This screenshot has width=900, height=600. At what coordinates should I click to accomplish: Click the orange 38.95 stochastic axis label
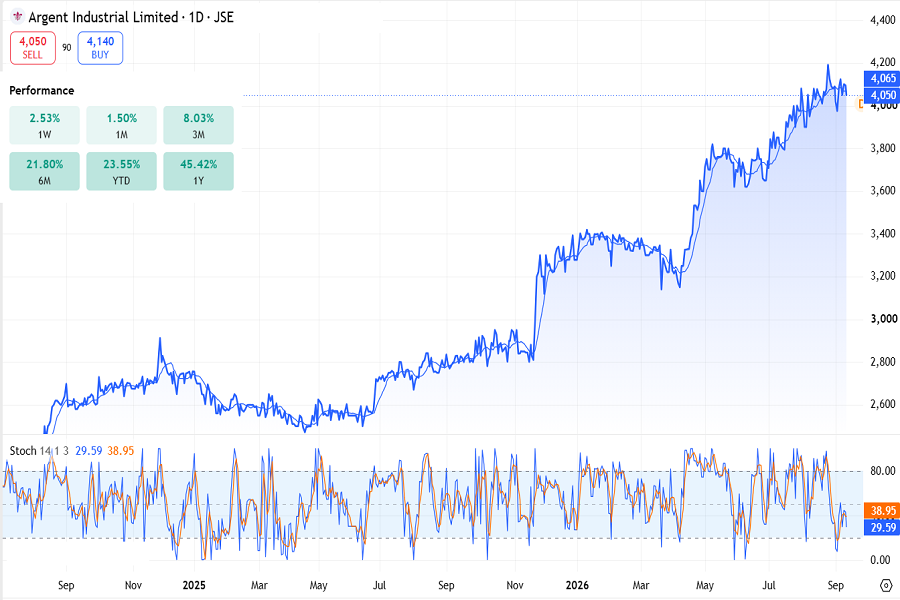882,510
